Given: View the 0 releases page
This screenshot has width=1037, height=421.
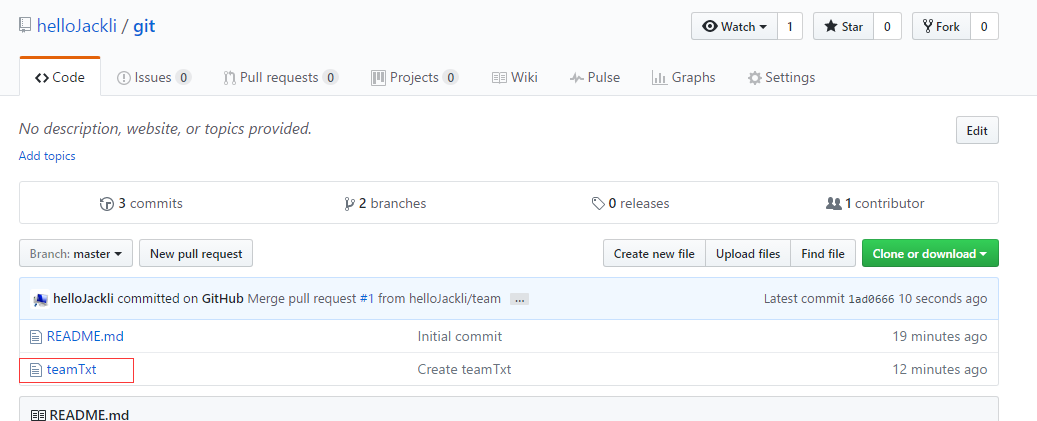Looking at the screenshot, I should [x=630, y=204].
